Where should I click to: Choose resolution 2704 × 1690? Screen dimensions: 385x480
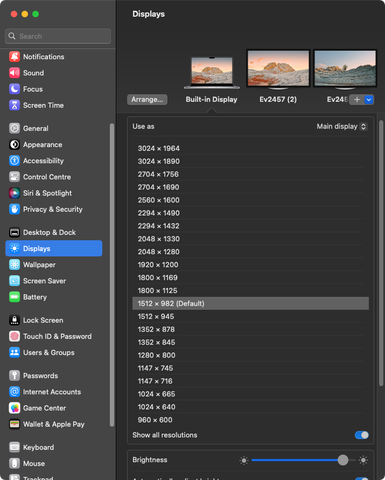click(x=250, y=187)
